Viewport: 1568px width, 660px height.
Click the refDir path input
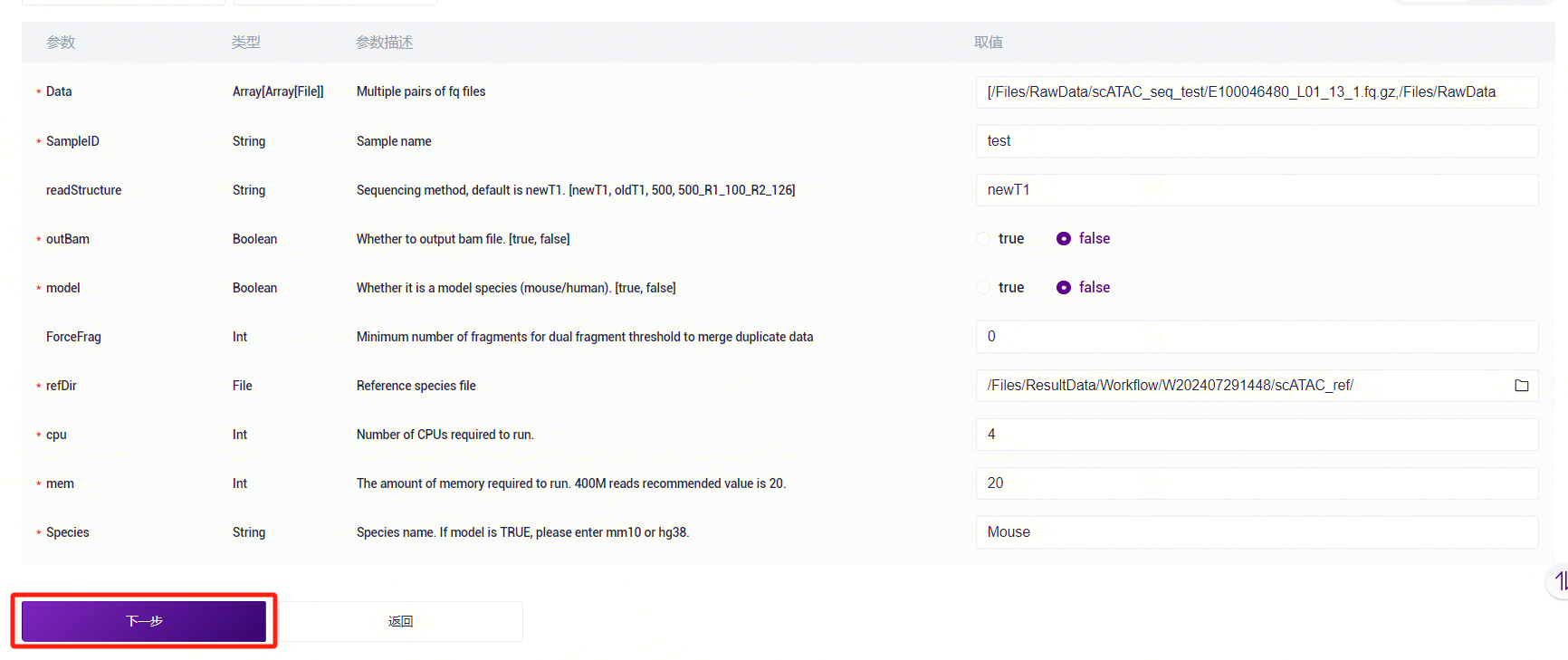[x=1245, y=386]
